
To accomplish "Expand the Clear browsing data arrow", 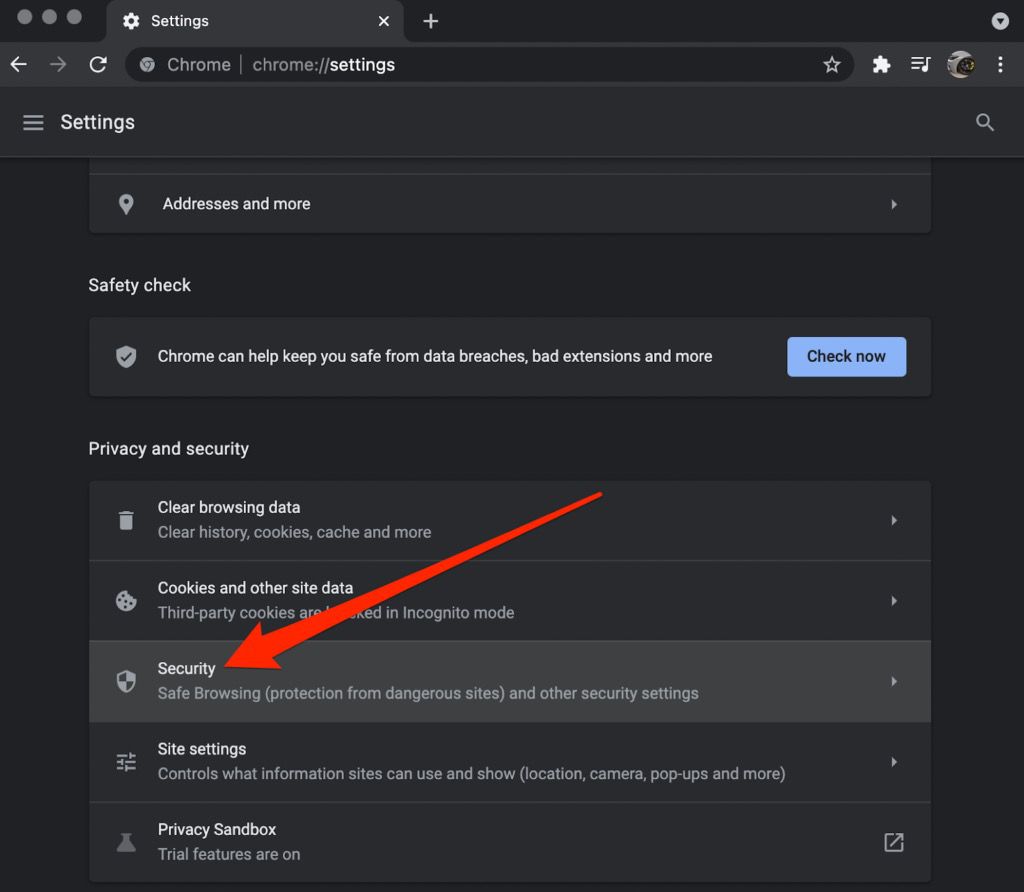I will [x=893, y=520].
